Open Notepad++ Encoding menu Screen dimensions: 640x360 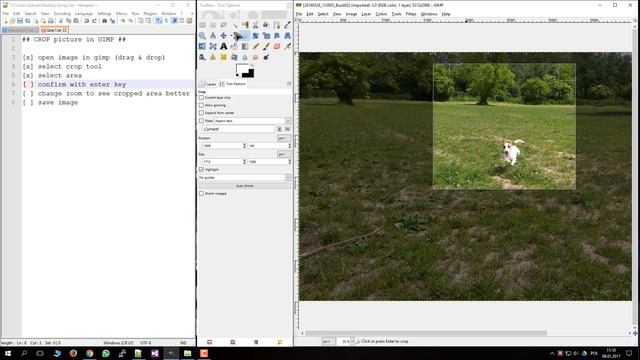click(x=62, y=13)
